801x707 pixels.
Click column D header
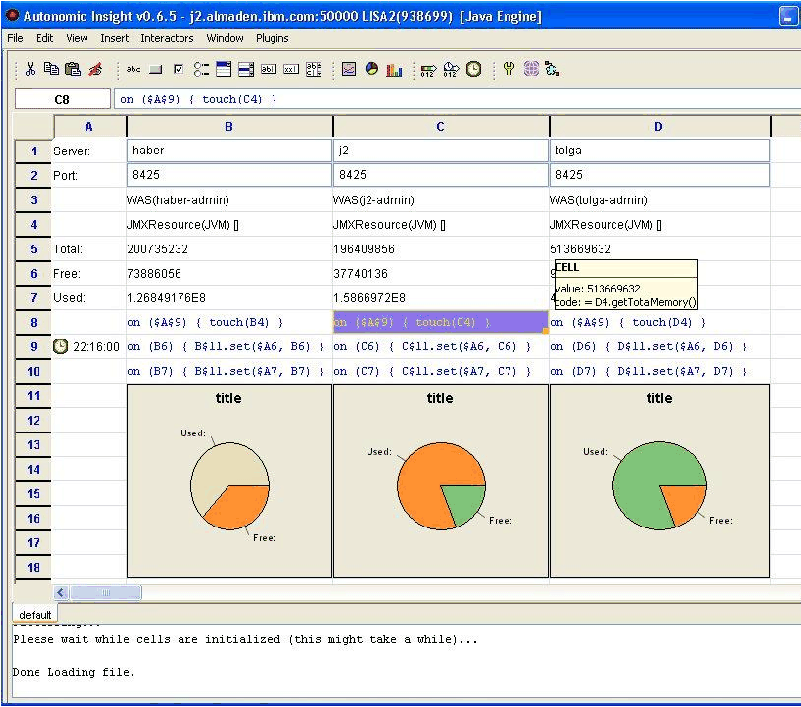(658, 126)
